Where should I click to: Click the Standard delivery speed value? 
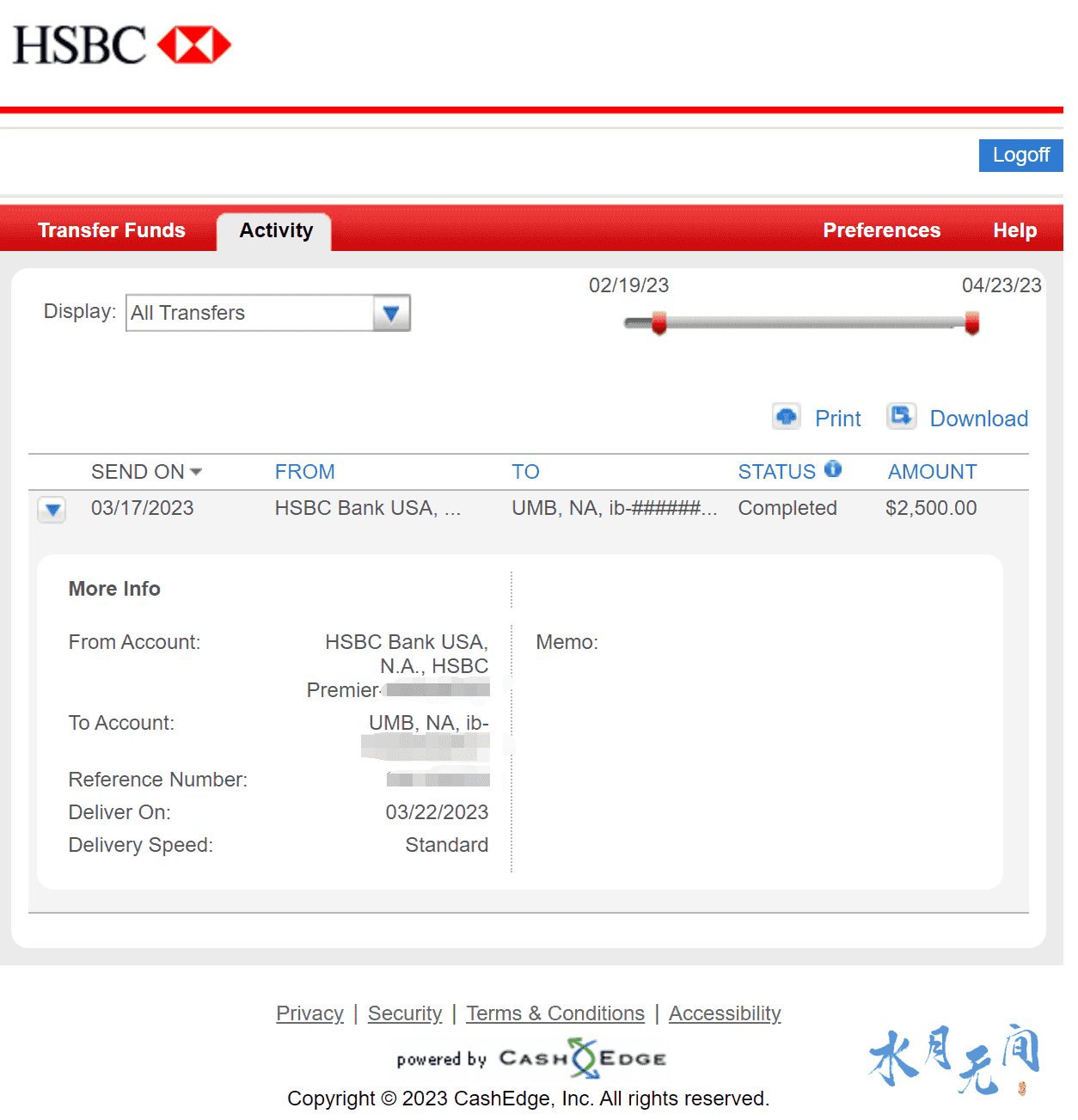click(446, 845)
